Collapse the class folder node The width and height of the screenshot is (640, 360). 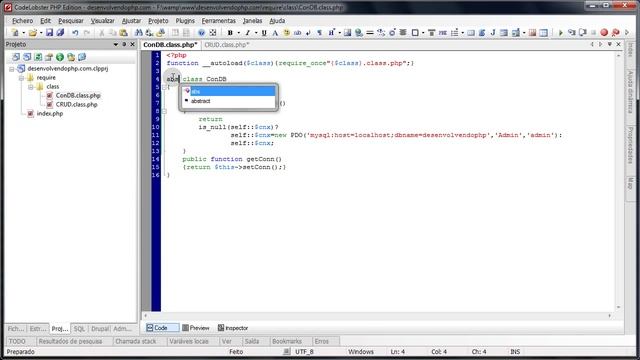pos(31,87)
